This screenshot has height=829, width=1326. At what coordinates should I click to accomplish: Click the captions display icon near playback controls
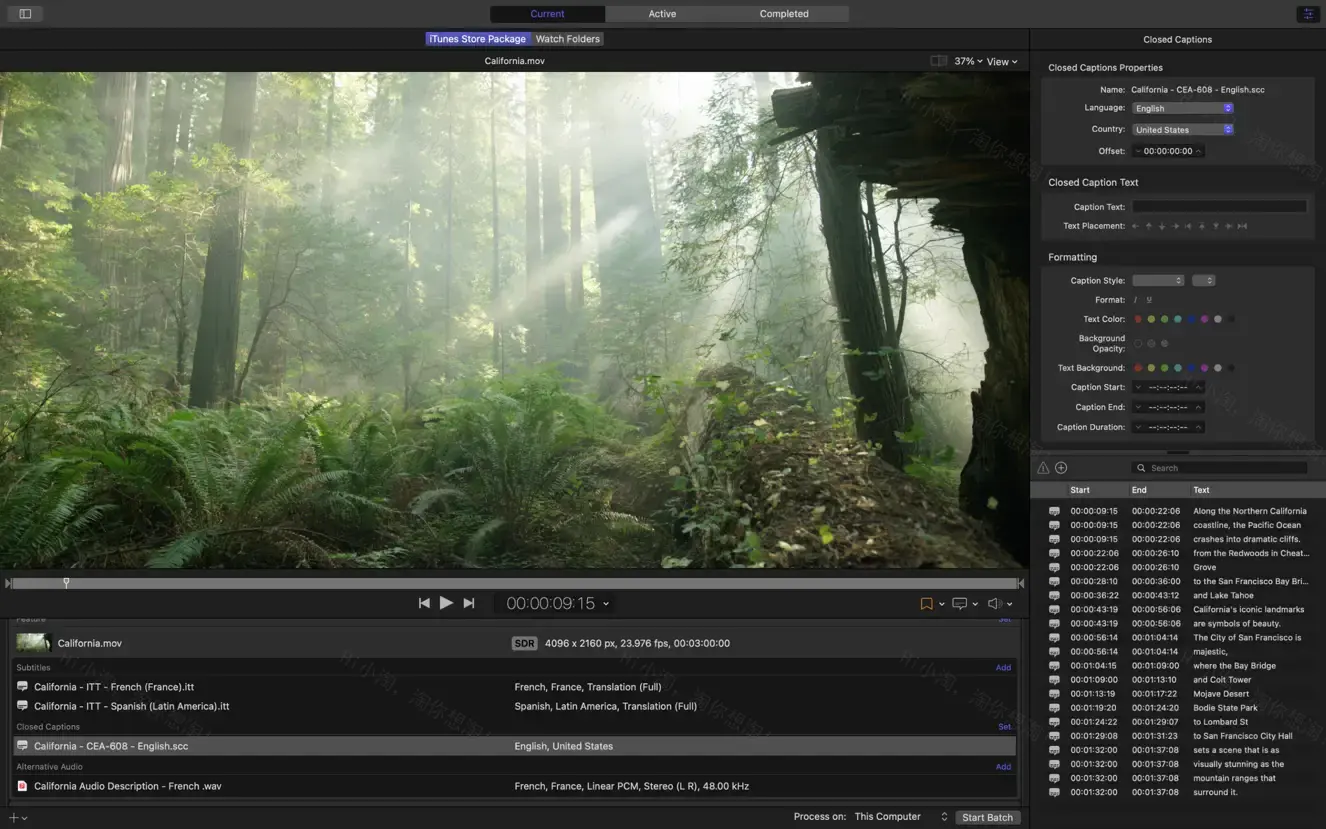958,603
